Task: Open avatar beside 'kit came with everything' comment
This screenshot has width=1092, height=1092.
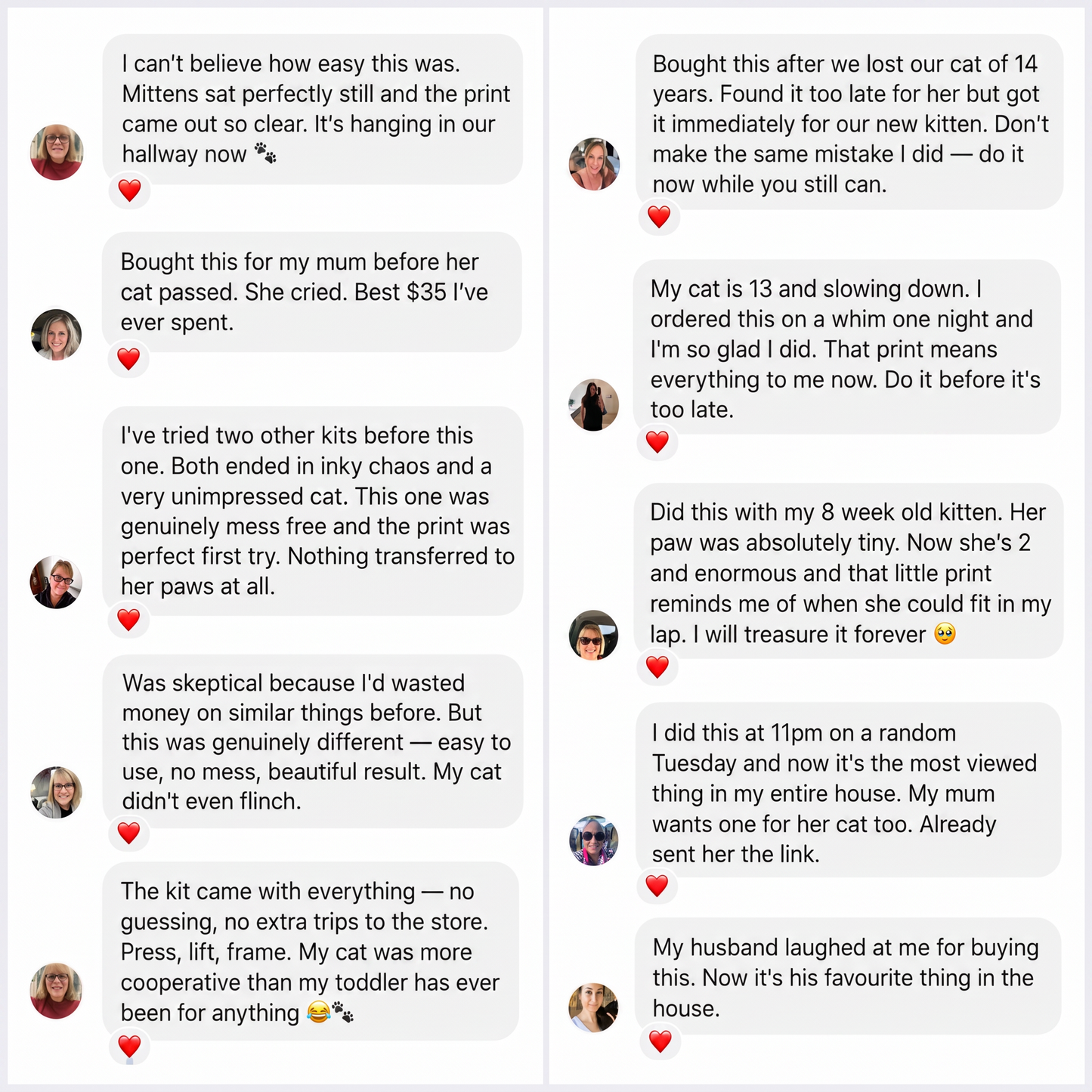Action: click(57, 991)
